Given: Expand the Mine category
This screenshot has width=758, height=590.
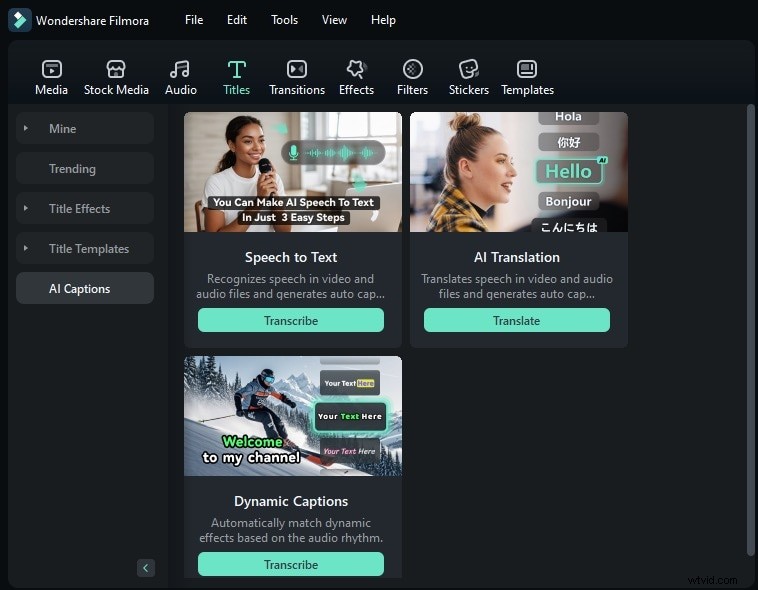Looking at the screenshot, I should tap(26, 129).
